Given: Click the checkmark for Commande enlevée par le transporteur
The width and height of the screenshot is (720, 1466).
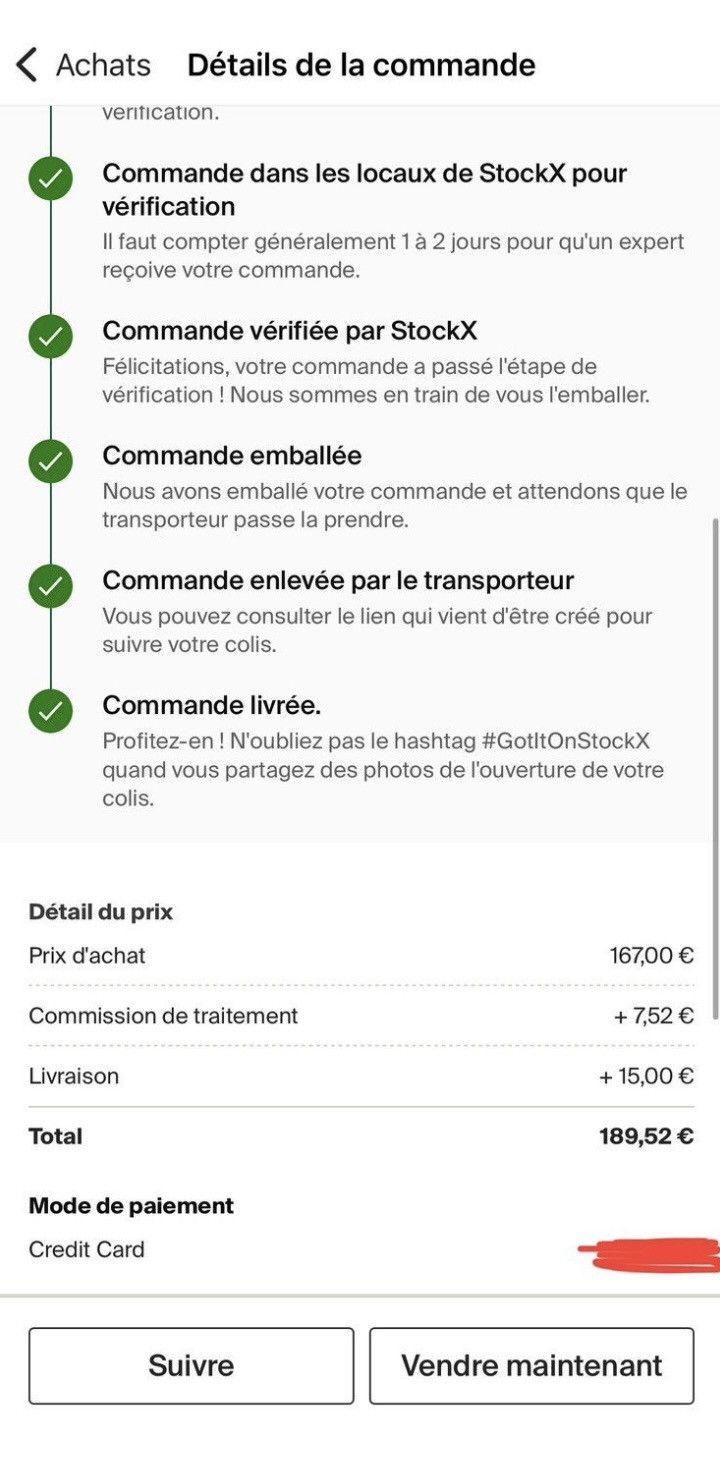Looking at the screenshot, I should pyautogui.click(x=50, y=587).
